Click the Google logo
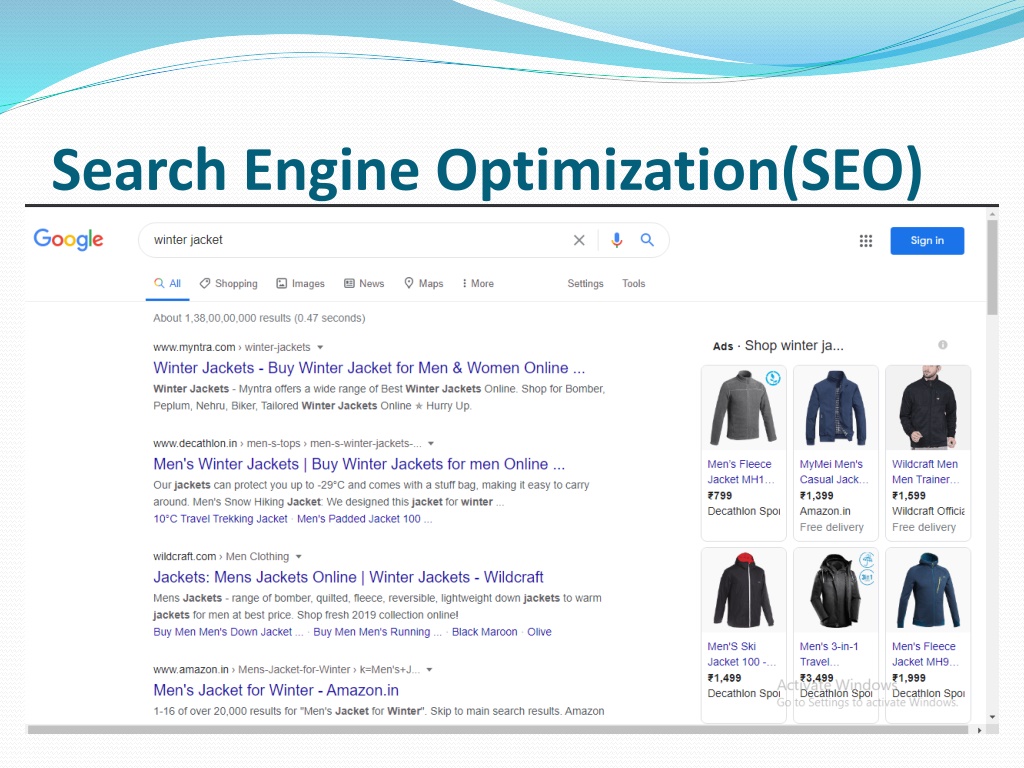1024x768 pixels. click(69, 240)
